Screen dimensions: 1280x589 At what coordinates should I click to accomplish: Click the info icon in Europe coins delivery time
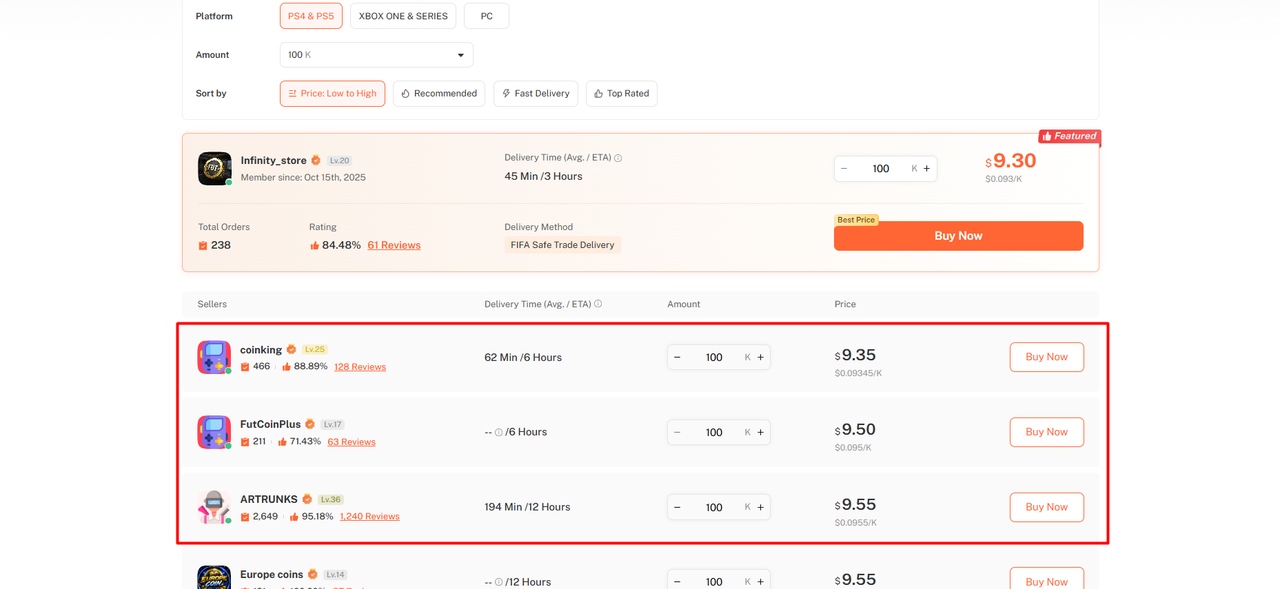[x=499, y=582]
